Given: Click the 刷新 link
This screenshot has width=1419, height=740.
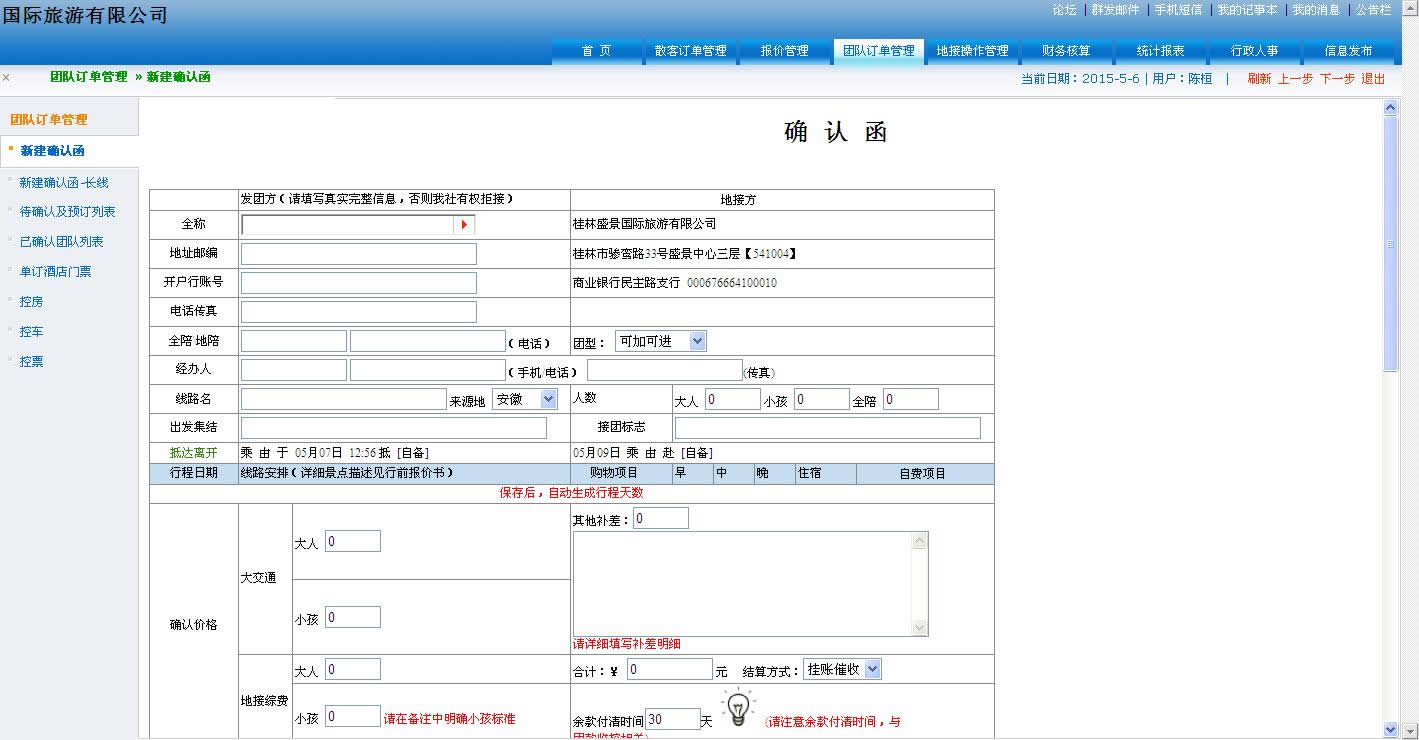Looking at the screenshot, I should tap(1259, 79).
